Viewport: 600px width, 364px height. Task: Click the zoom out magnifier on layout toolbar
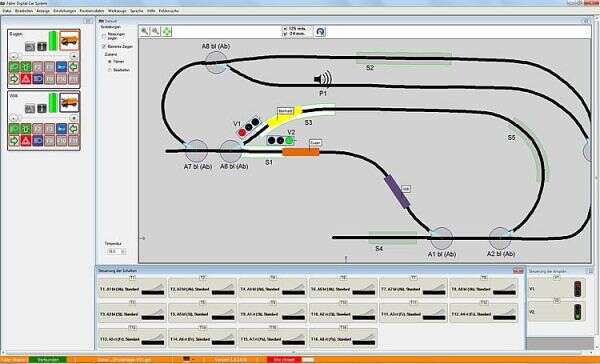tap(155, 31)
